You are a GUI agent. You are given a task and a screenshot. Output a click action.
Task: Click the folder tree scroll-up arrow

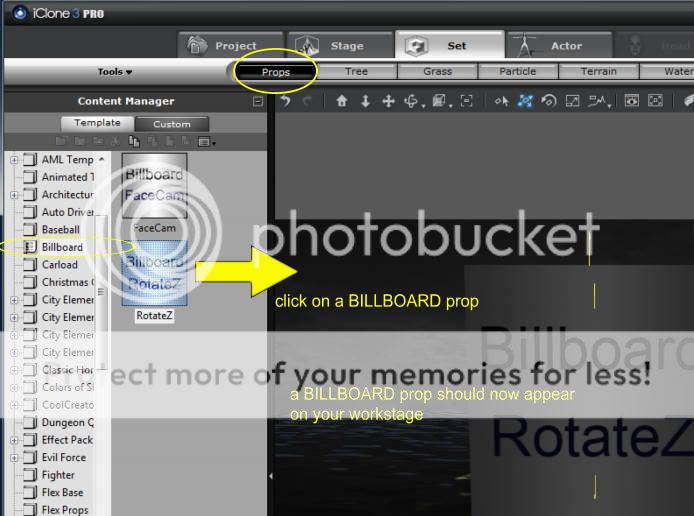click(102, 159)
